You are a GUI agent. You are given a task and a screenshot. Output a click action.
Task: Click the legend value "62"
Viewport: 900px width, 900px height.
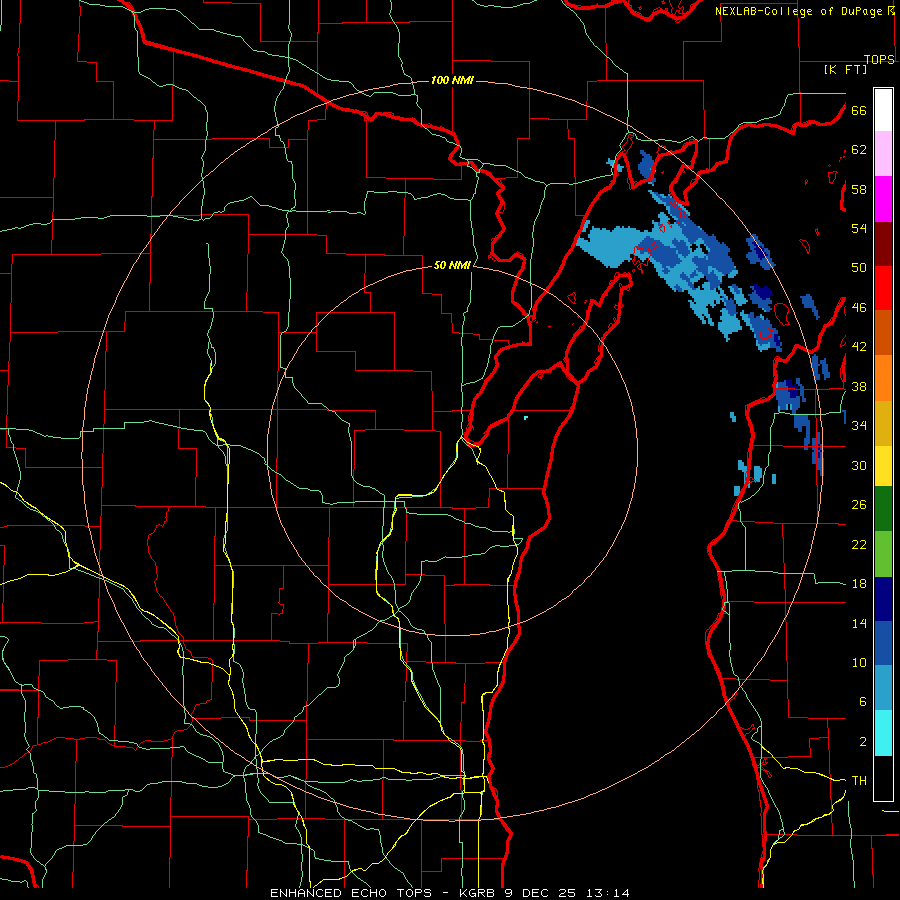click(x=859, y=150)
